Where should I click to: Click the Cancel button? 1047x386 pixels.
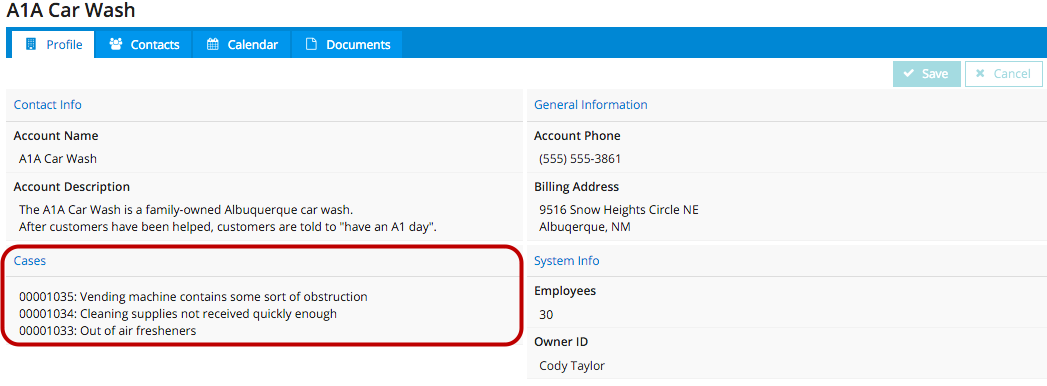(1004, 73)
